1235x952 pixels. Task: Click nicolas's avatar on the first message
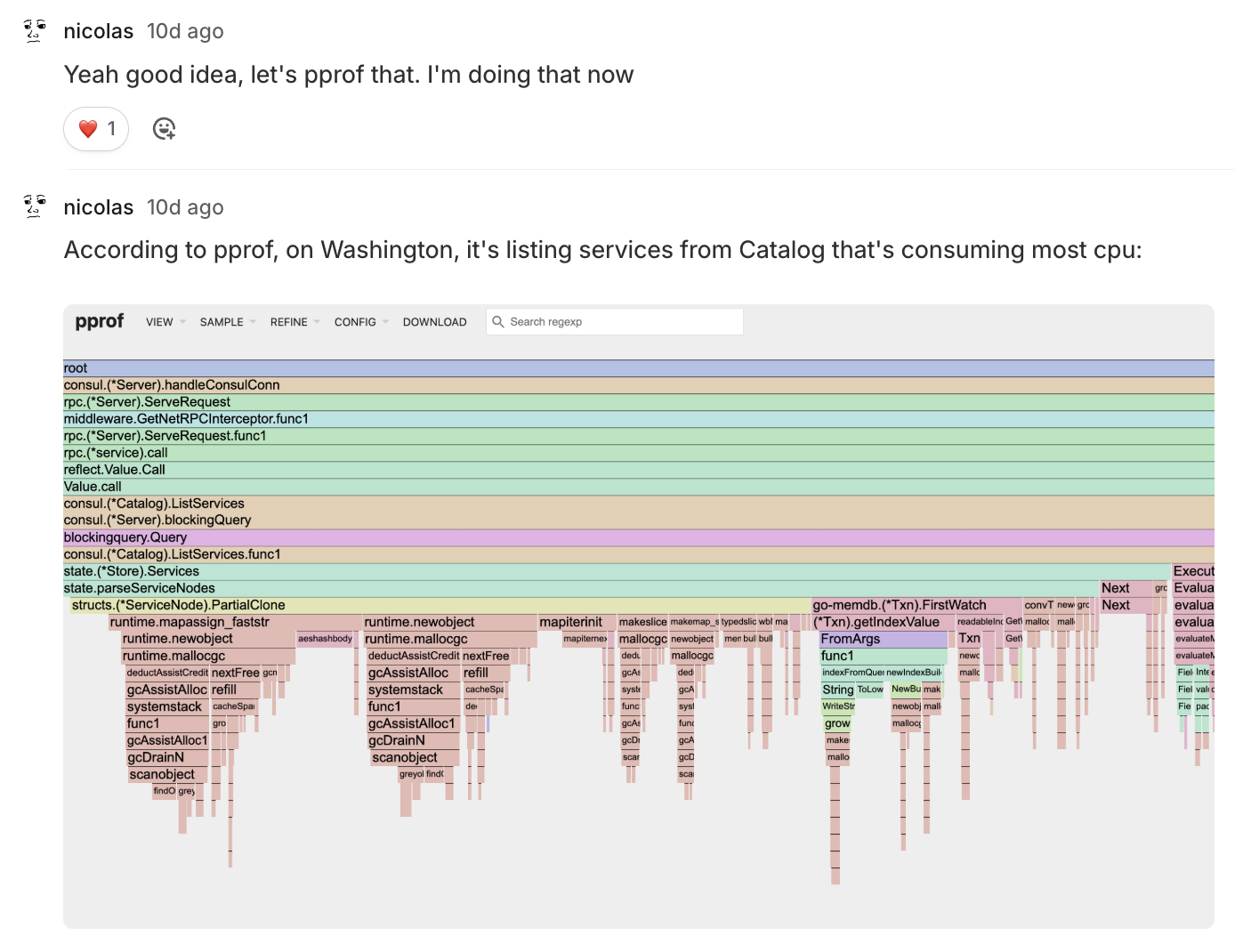(x=35, y=31)
